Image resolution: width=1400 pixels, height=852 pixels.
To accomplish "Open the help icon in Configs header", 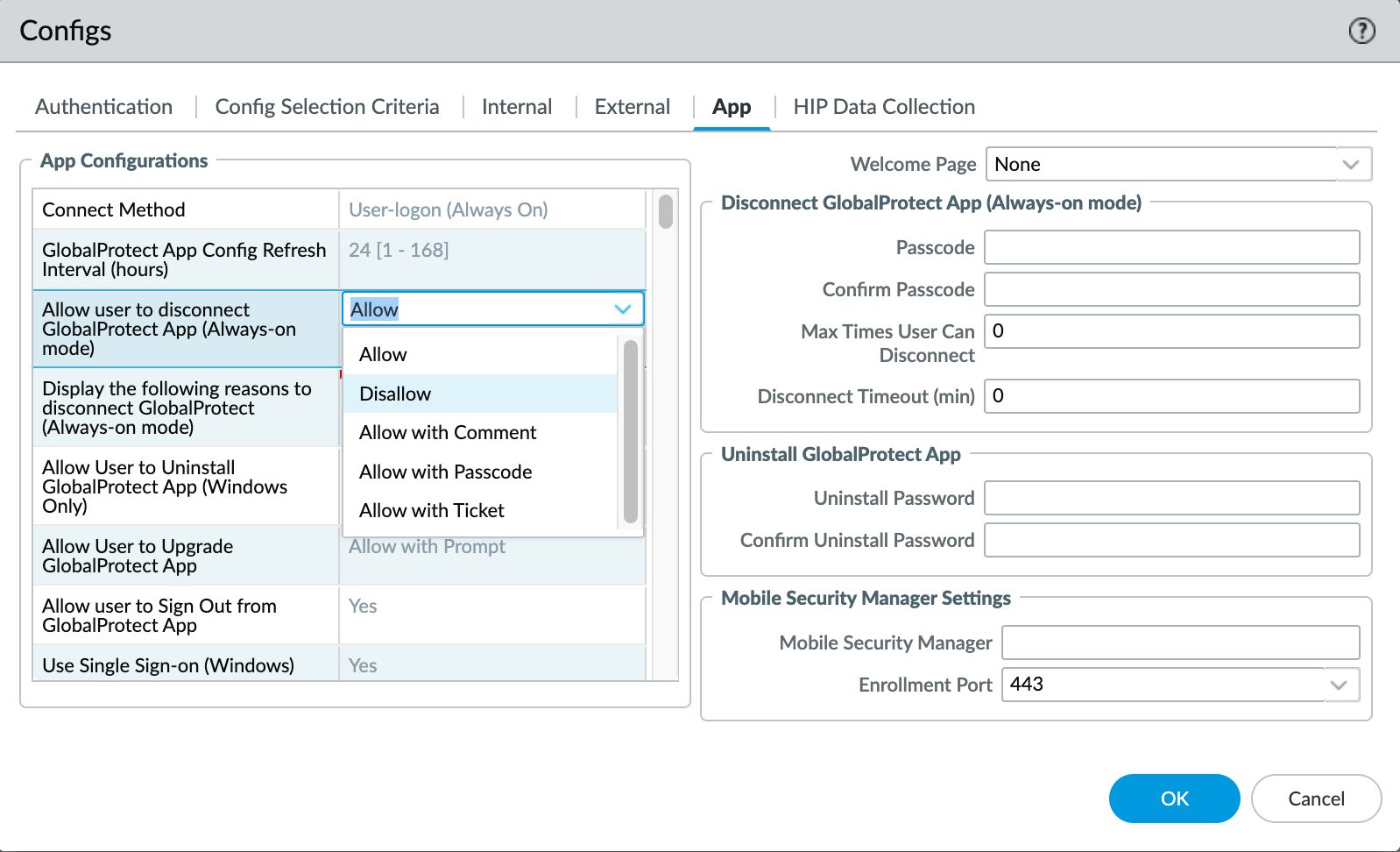I will (1361, 31).
